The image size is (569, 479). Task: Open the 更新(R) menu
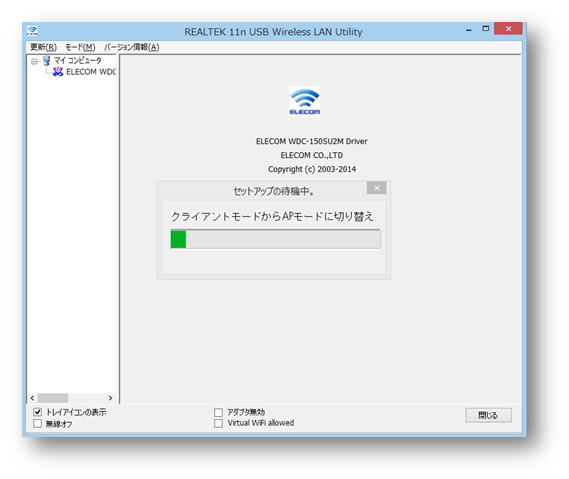44,47
